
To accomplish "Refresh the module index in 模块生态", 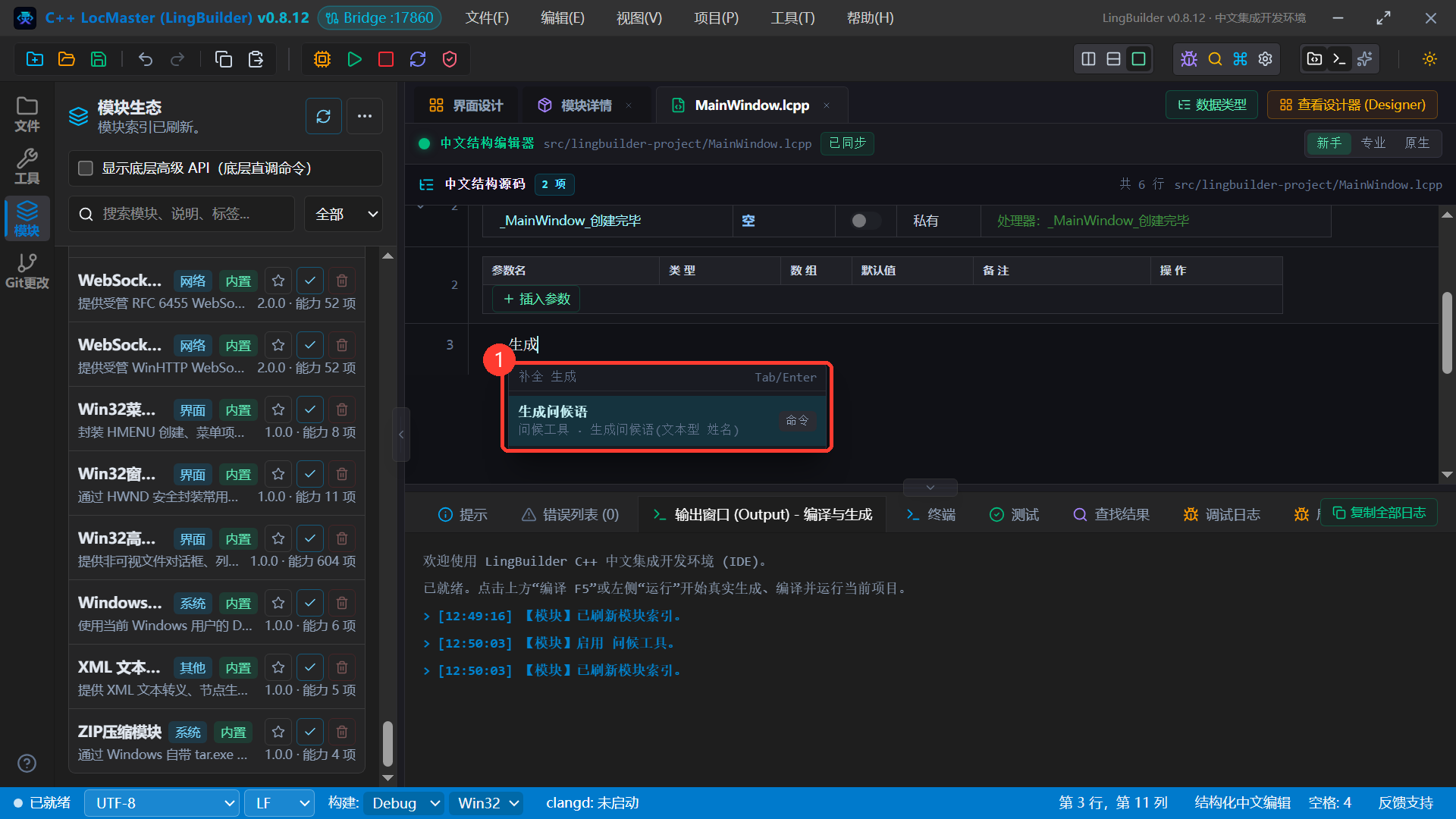I will [324, 116].
